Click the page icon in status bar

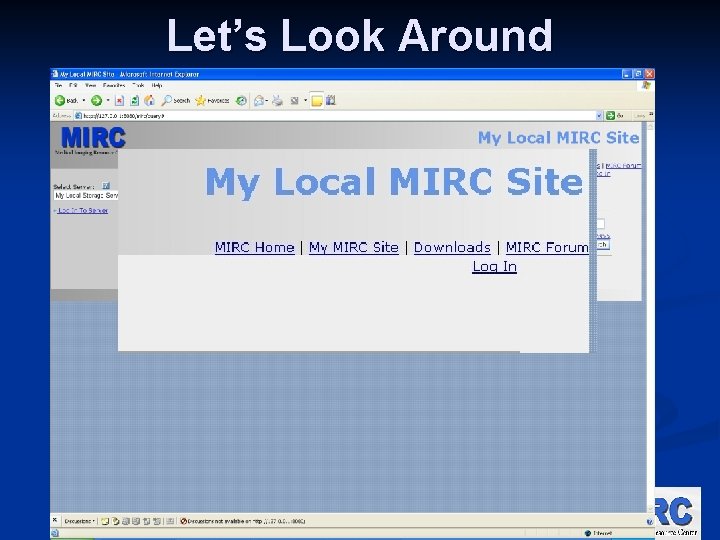pyautogui.click(x=55, y=533)
